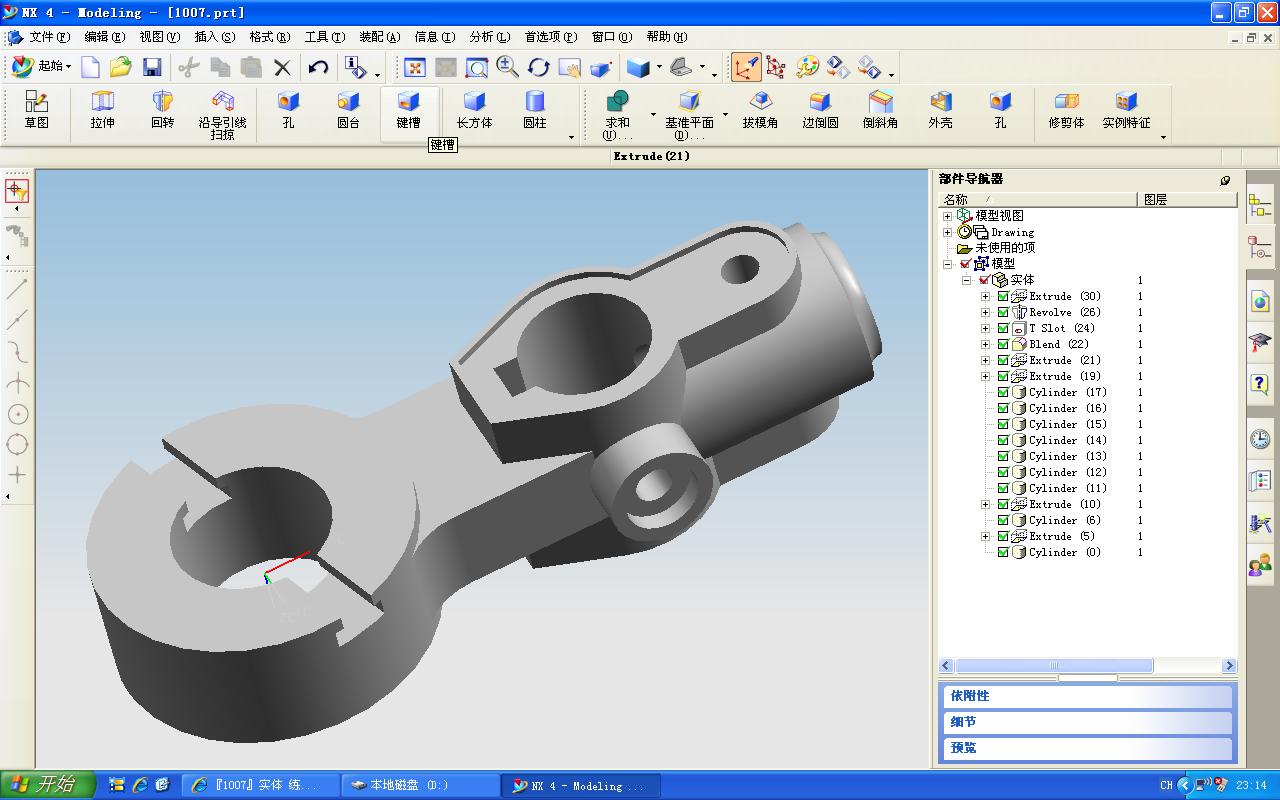Create a new file with the blank page icon

click(91, 67)
